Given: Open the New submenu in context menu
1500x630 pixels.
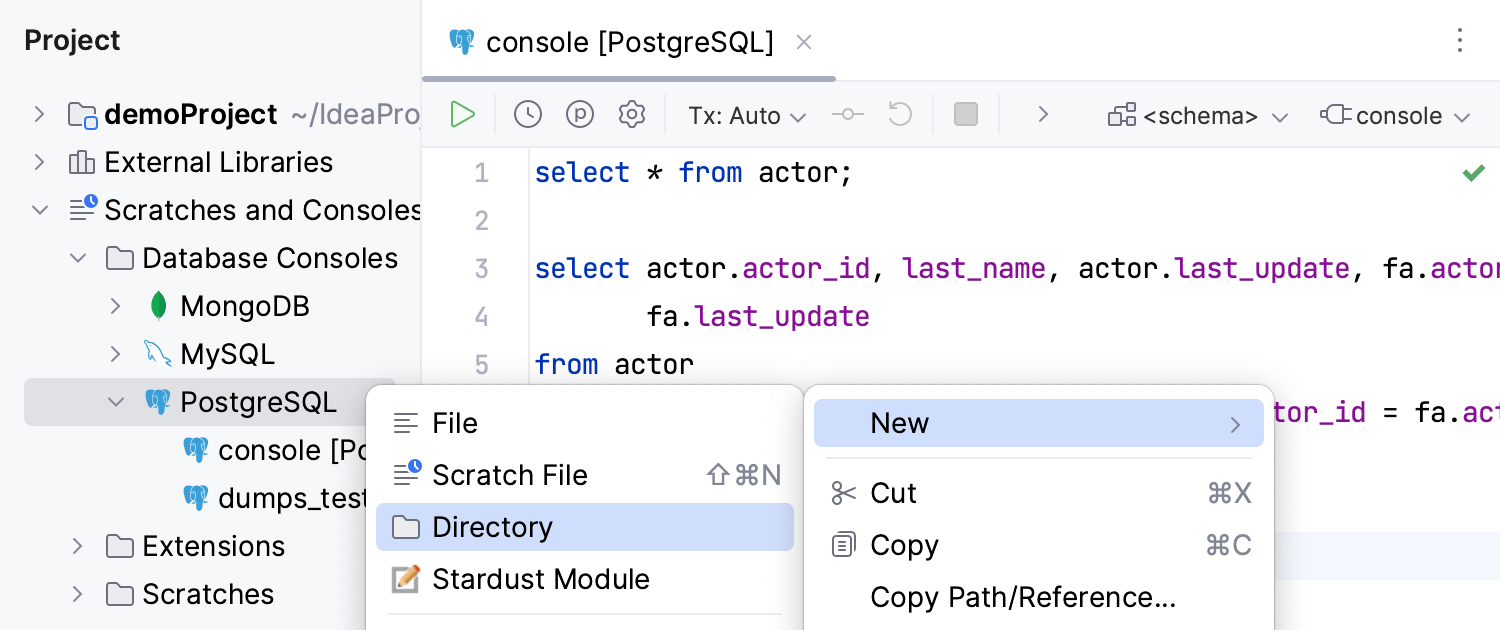Looking at the screenshot, I should (1039, 423).
